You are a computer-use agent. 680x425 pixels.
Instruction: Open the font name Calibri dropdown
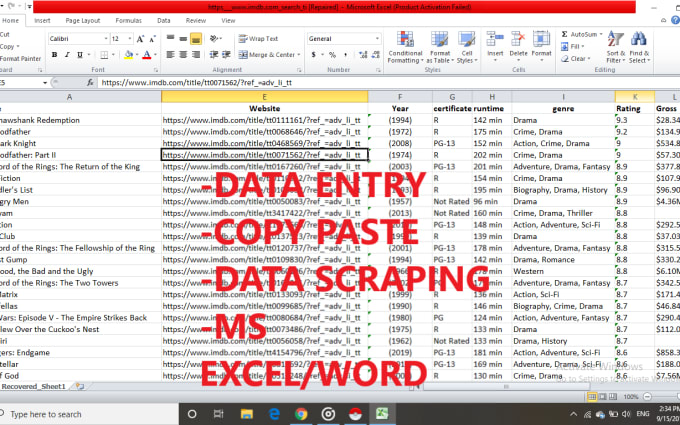tap(105, 39)
